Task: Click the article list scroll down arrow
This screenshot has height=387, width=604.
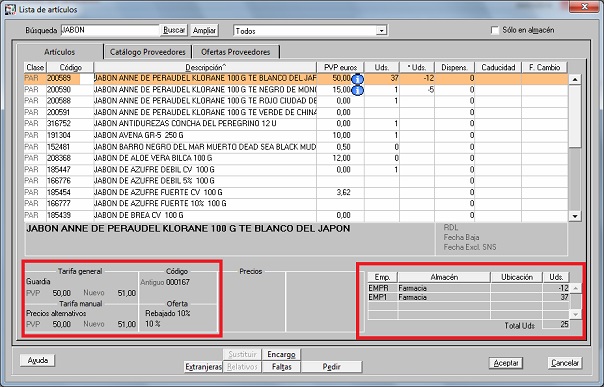Action: pyautogui.click(x=575, y=216)
